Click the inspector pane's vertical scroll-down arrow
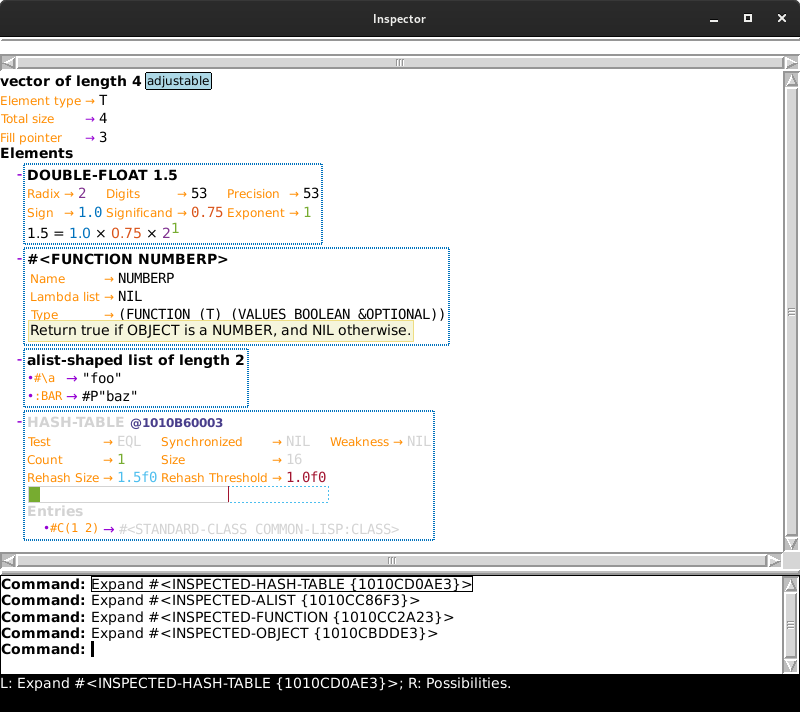Viewport: 800px width, 712px height. pyautogui.click(x=790, y=544)
